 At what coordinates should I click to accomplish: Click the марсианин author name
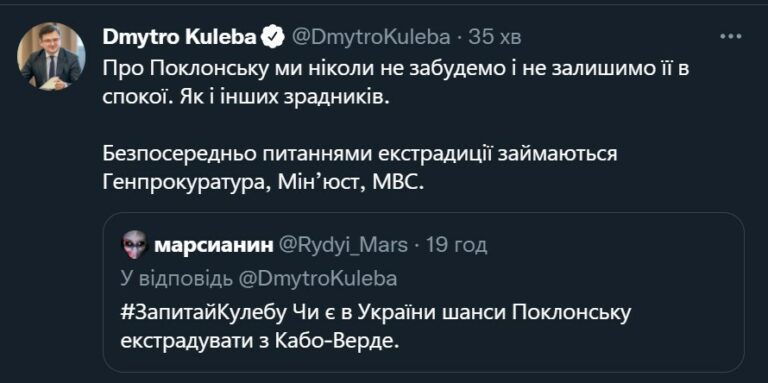point(214,245)
